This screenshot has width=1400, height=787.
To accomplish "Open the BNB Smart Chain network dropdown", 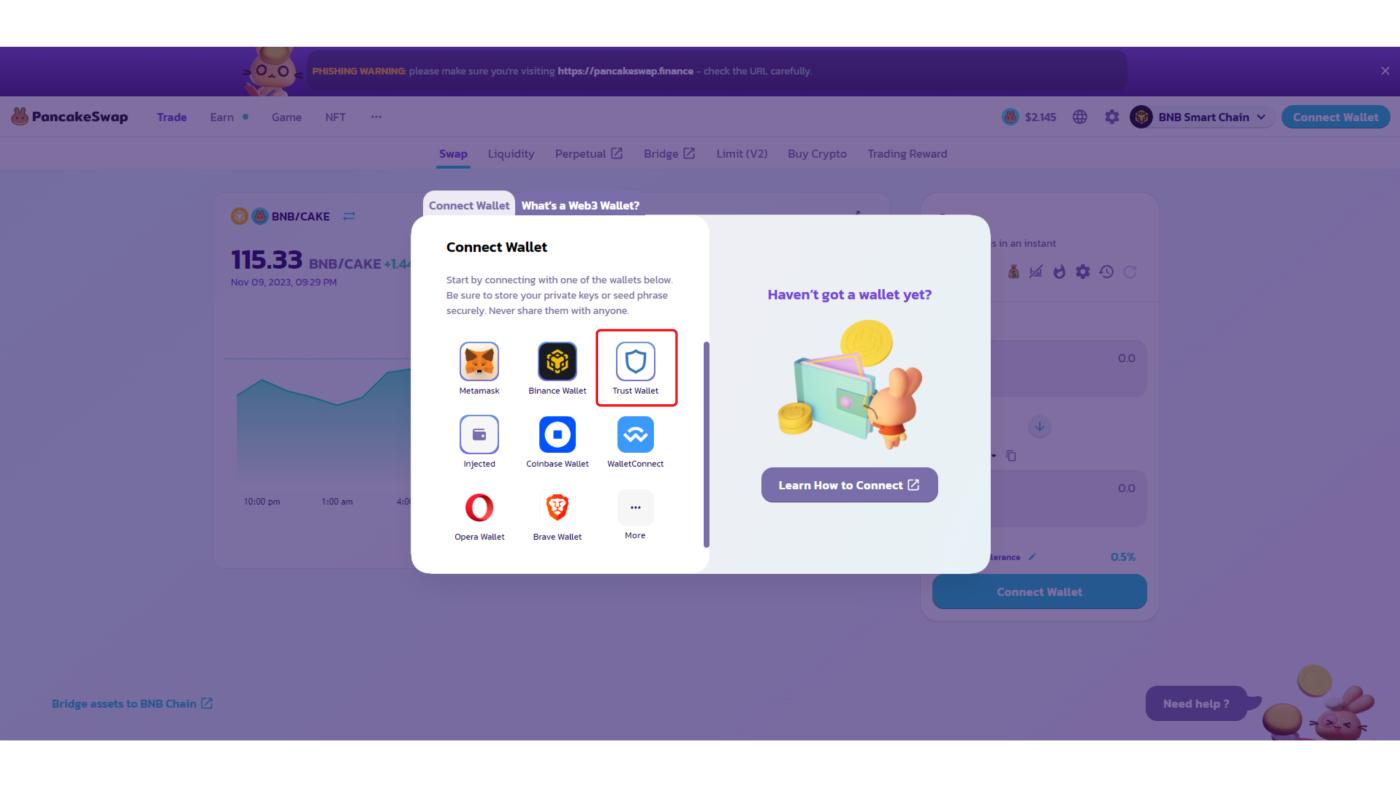I will 1201,117.
